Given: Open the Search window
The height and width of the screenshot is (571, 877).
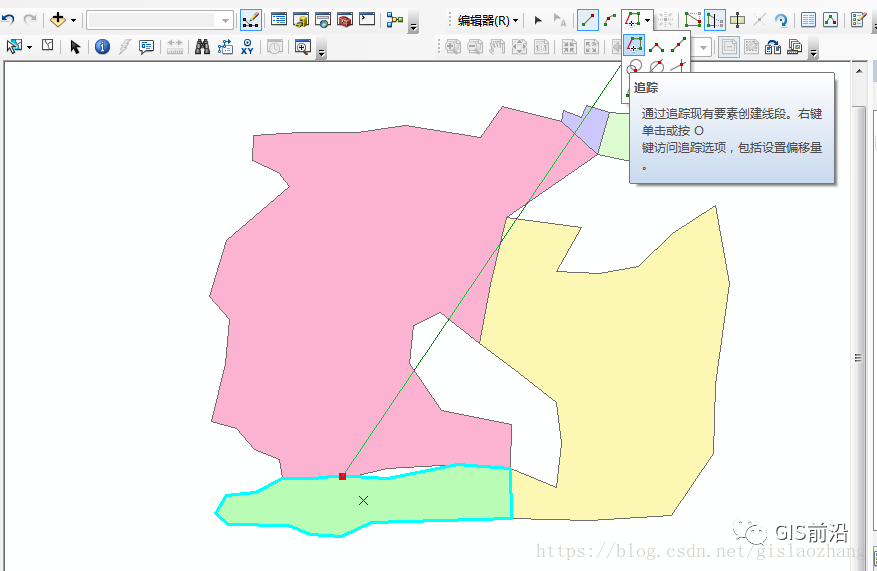Looking at the screenshot, I should click(323, 20).
